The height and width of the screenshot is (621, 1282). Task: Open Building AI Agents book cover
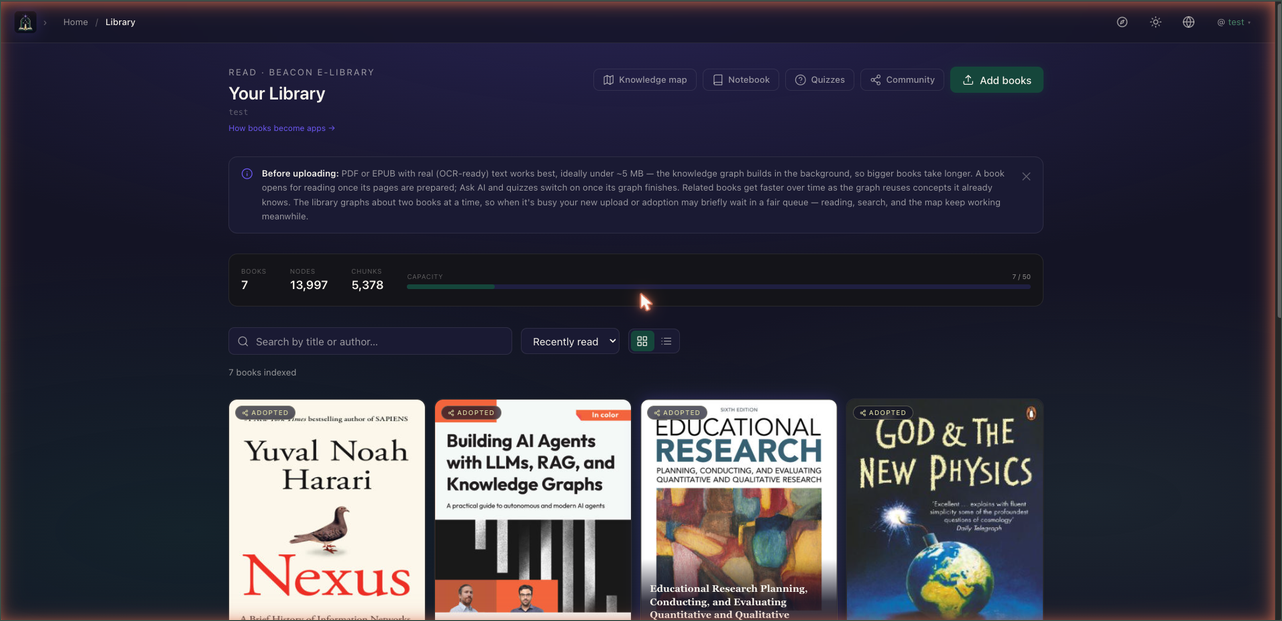tap(533, 510)
